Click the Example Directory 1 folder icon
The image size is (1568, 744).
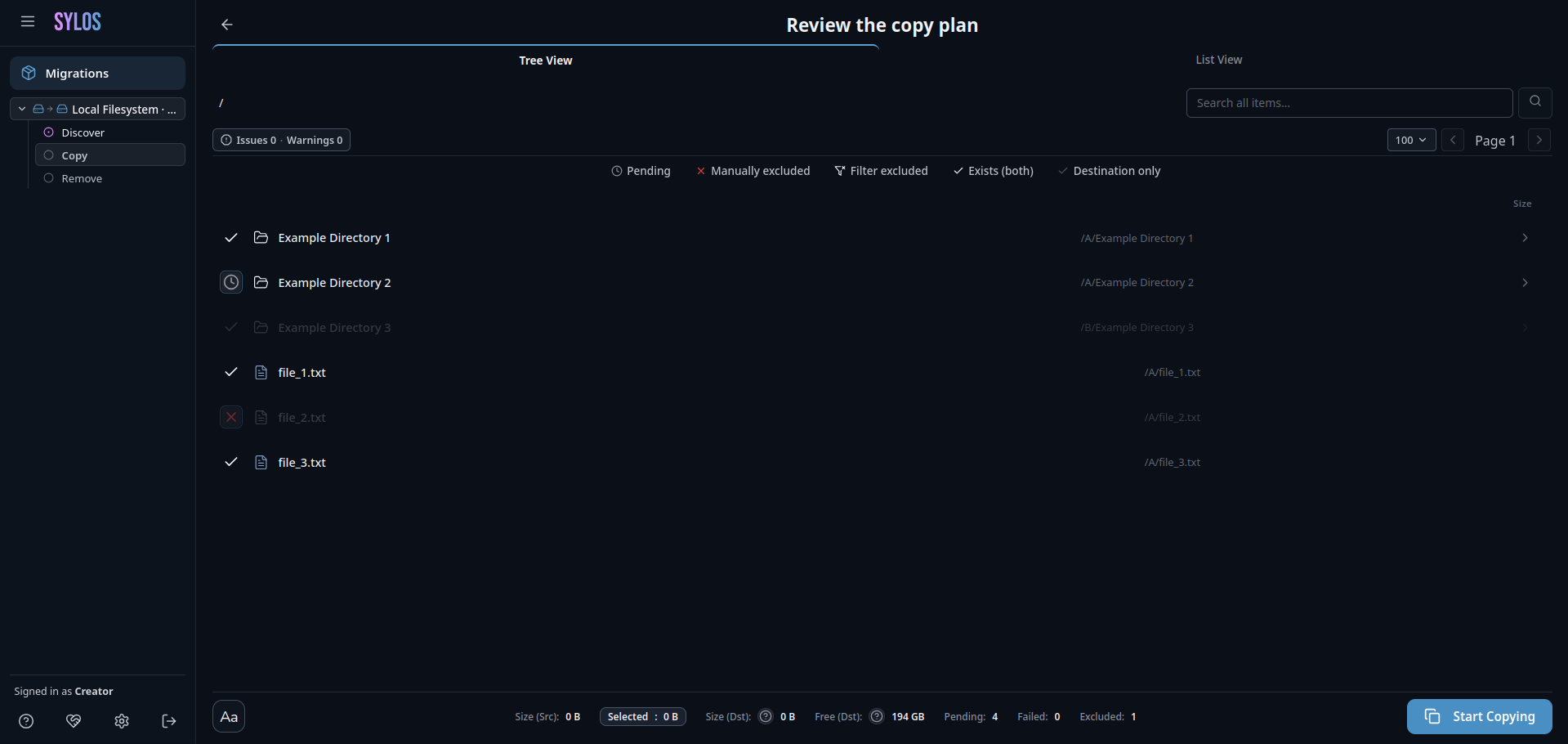tap(261, 237)
